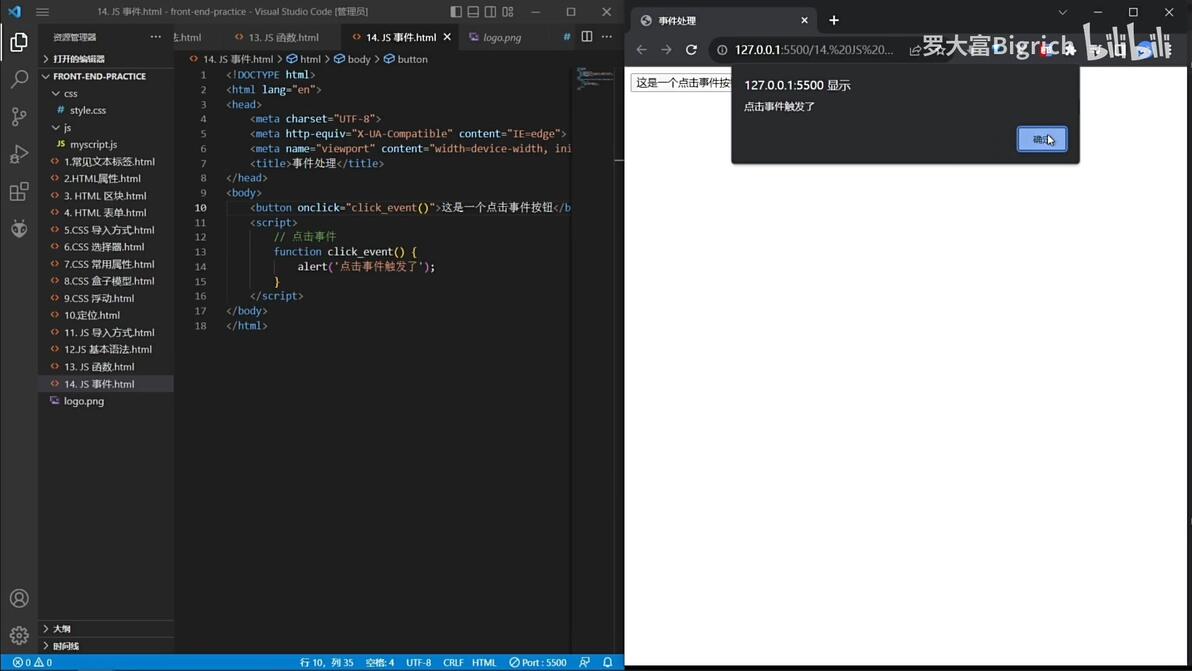This screenshot has width=1192, height=671.
Task: Click the button breadcrumb segment
Action: [x=405, y=59]
